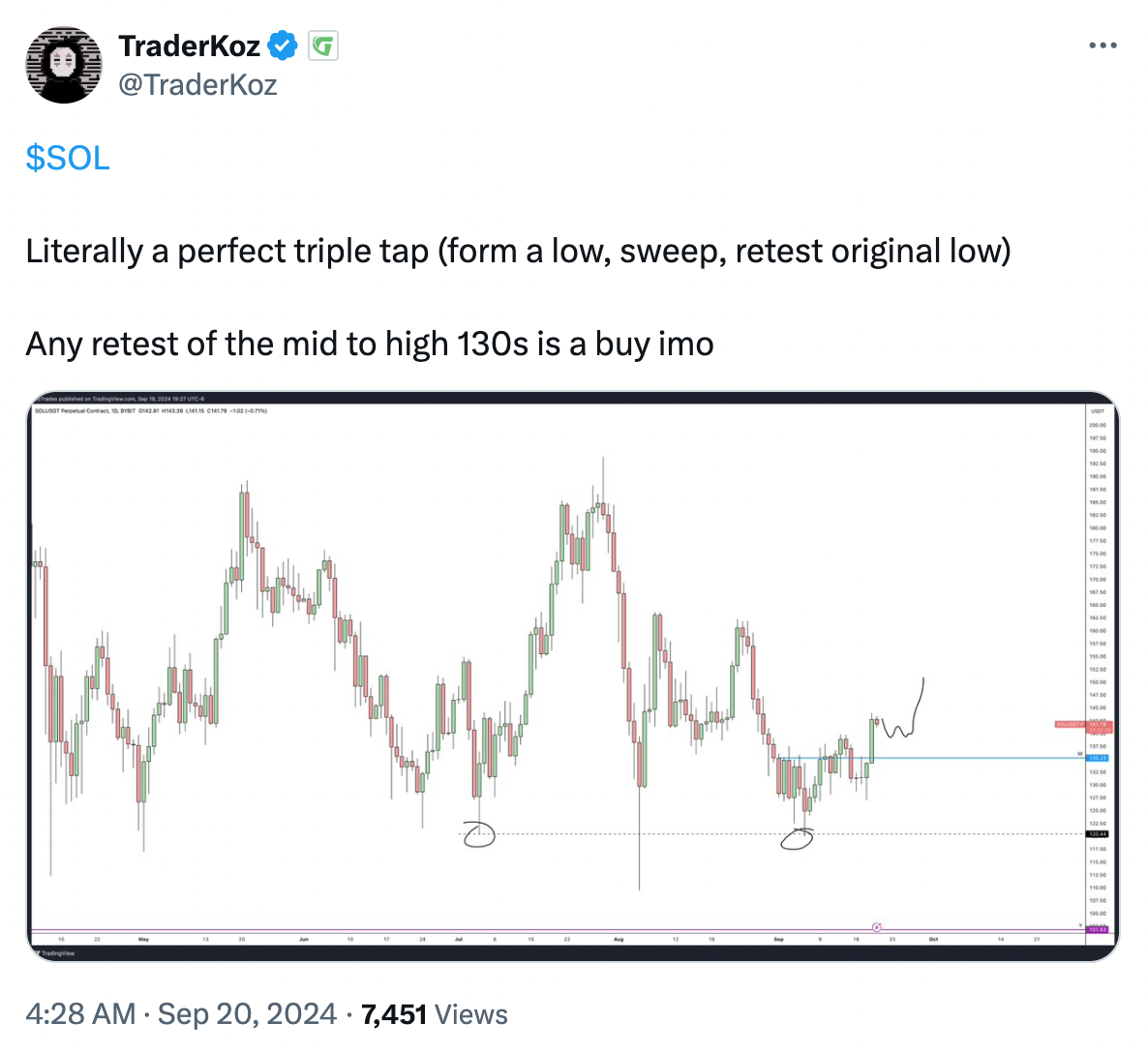Click the blue verified checkmark badge
This screenshot has width=1148, height=1053.
(x=282, y=46)
